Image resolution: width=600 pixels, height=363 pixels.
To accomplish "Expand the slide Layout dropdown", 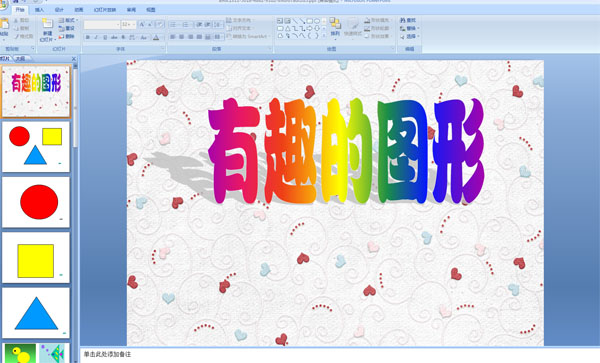I will (x=69, y=20).
